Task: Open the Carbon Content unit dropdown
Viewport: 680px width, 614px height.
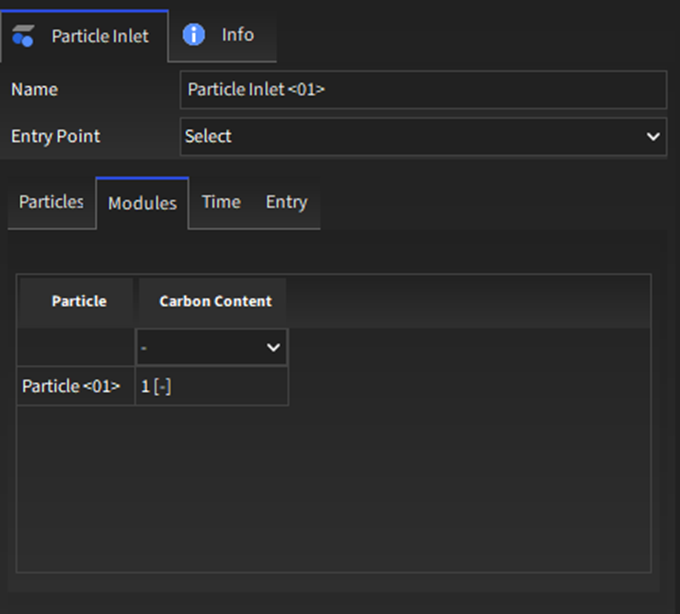Action: tap(212, 347)
